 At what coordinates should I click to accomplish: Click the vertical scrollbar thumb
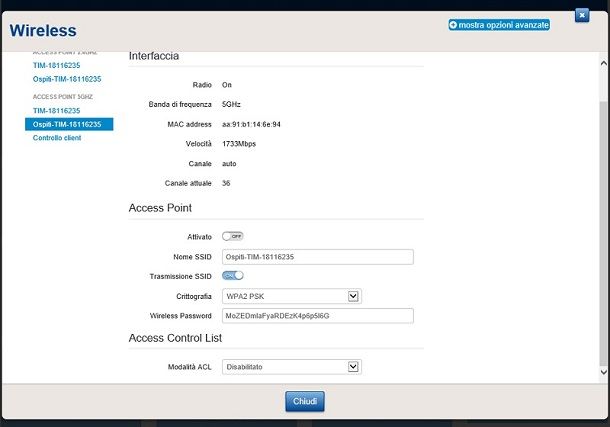click(x=603, y=233)
